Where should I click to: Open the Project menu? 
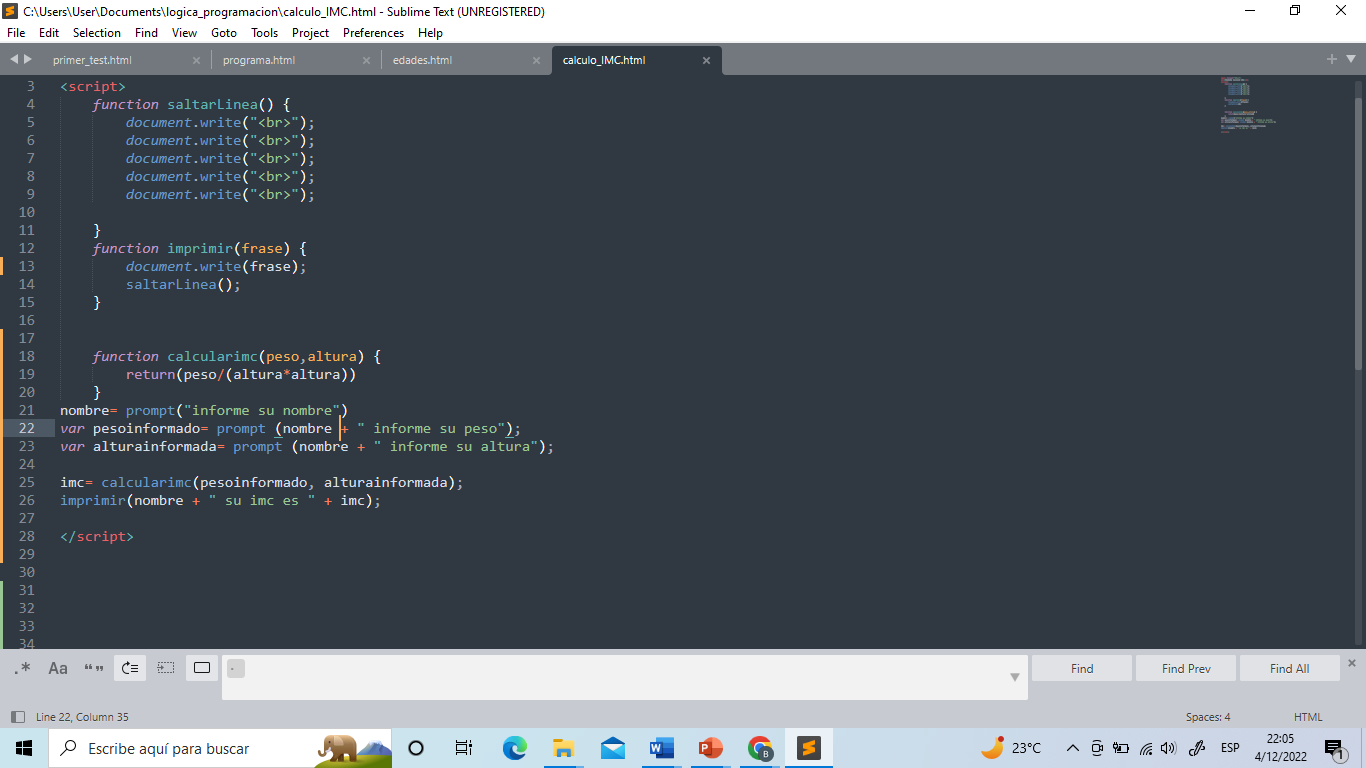click(x=311, y=33)
